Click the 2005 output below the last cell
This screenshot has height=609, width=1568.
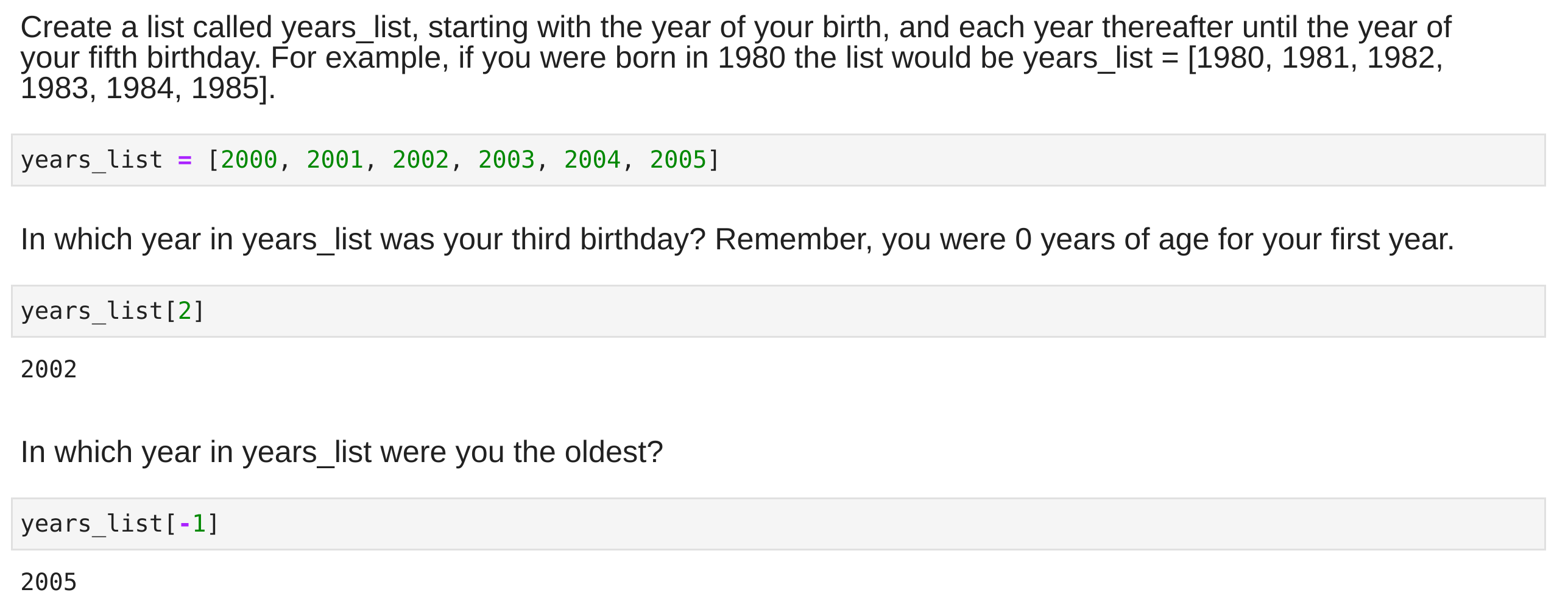[49, 582]
